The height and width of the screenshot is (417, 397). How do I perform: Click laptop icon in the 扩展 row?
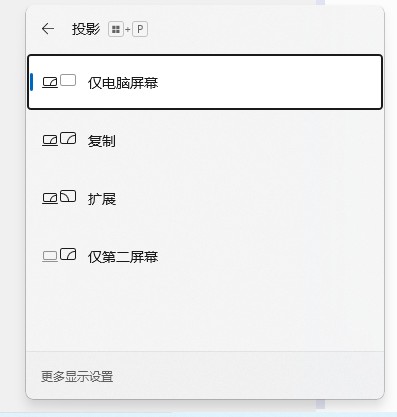(50, 199)
